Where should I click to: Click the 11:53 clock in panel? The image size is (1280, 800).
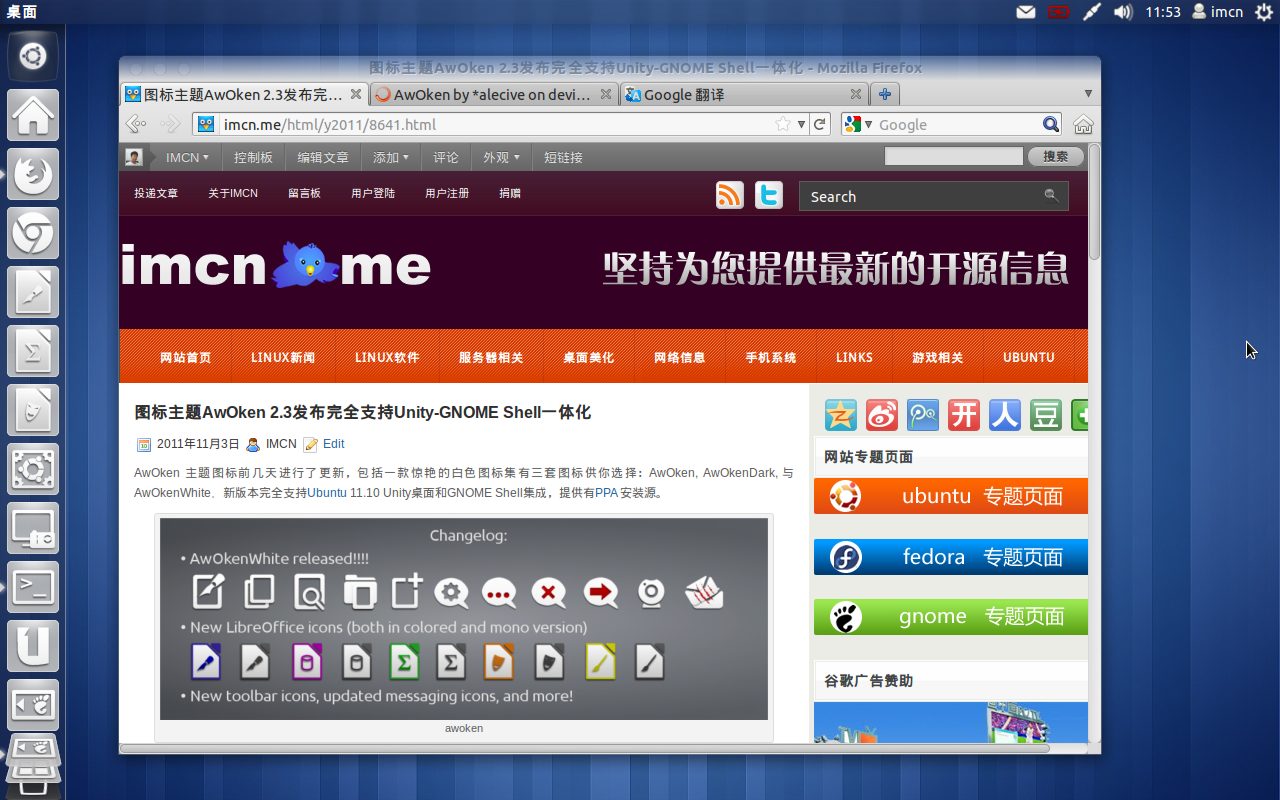(x=1163, y=12)
